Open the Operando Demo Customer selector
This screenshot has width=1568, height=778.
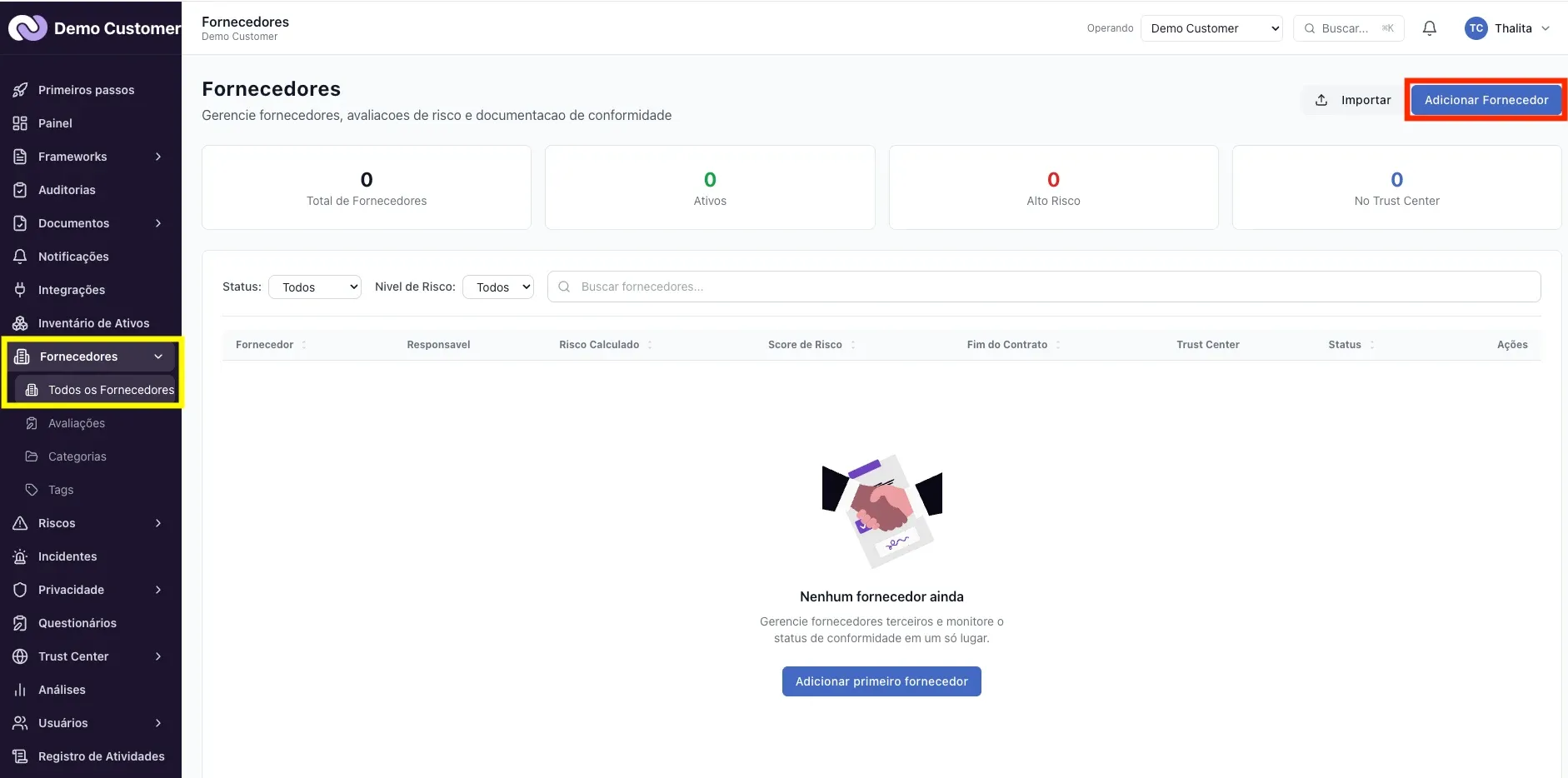tap(1211, 28)
